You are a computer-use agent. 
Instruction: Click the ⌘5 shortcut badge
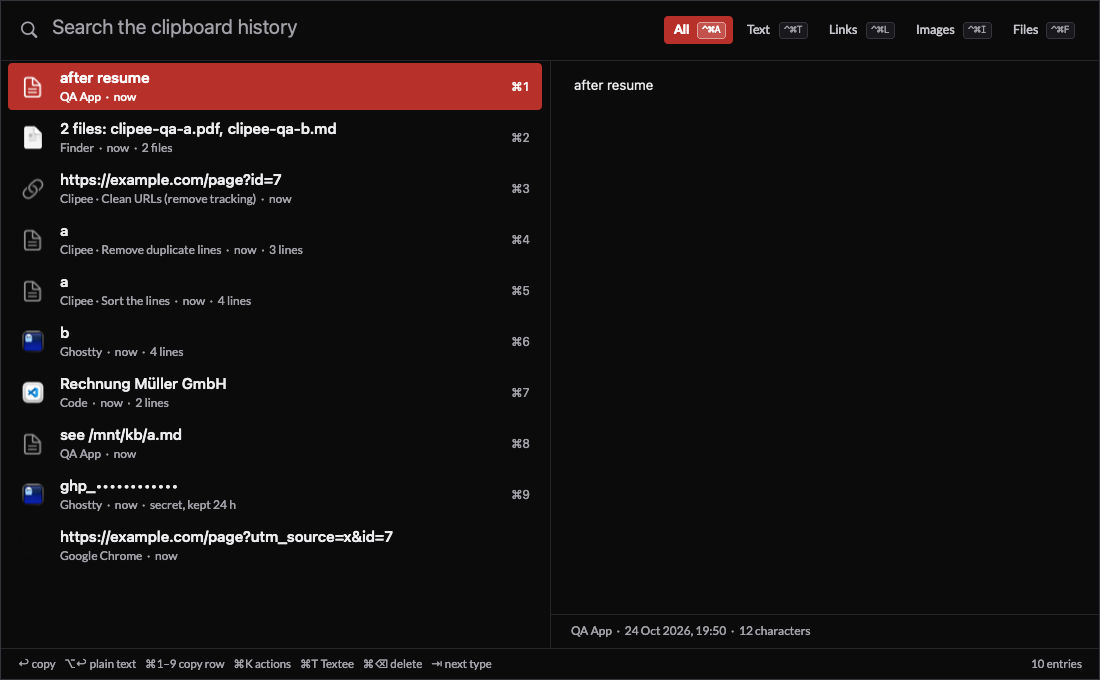520,291
